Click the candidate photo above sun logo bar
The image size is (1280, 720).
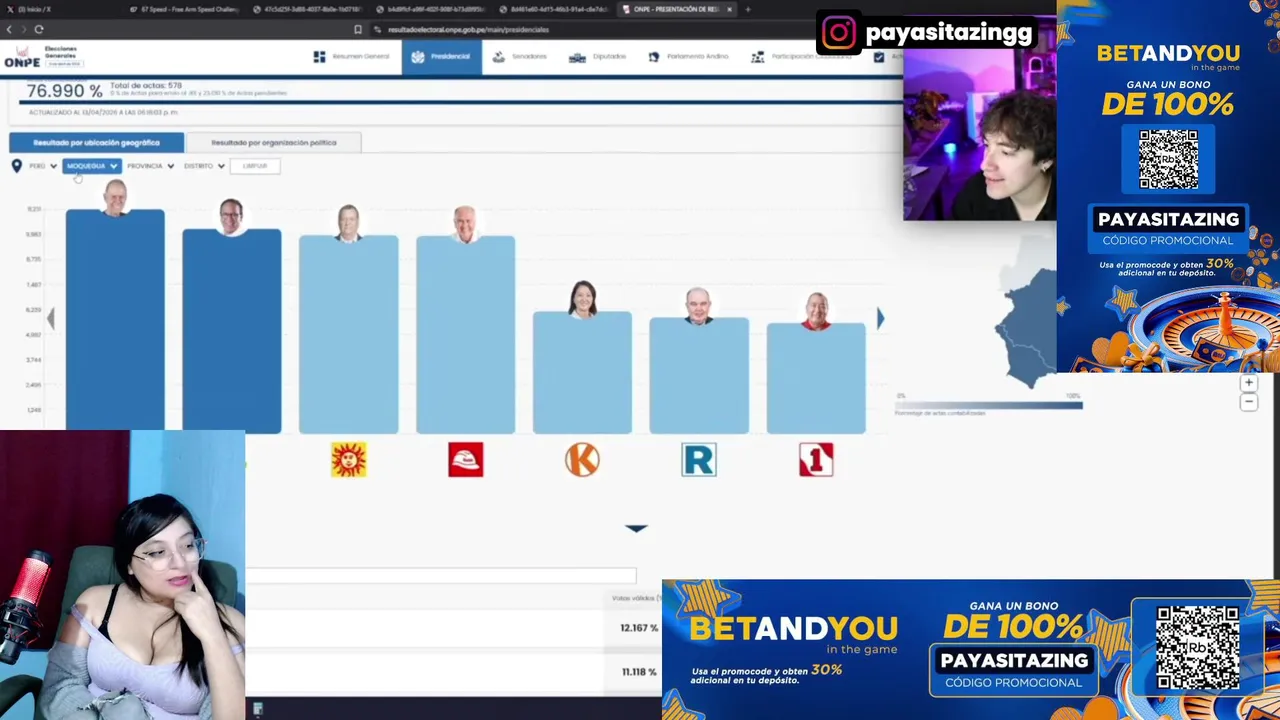coord(348,223)
